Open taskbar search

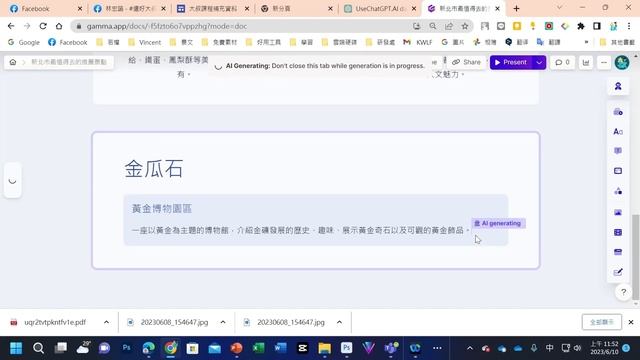(x=38, y=348)
